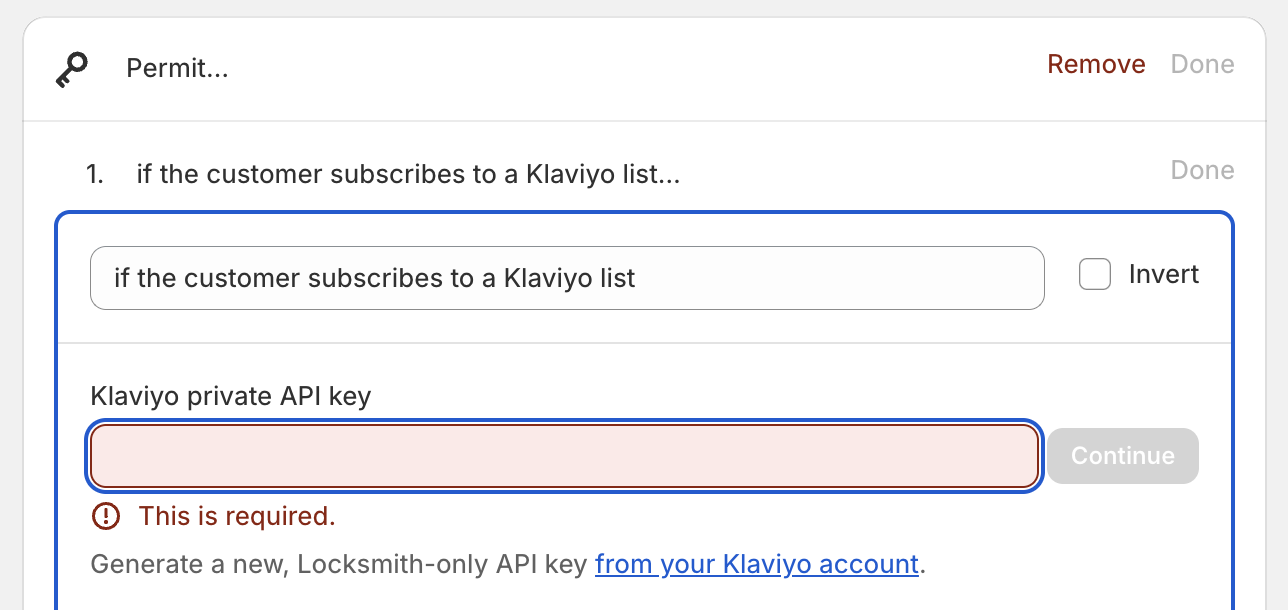The image size is (1288, 610).
Task: Click the grey Continue button
Action: tap(1123, 456)
